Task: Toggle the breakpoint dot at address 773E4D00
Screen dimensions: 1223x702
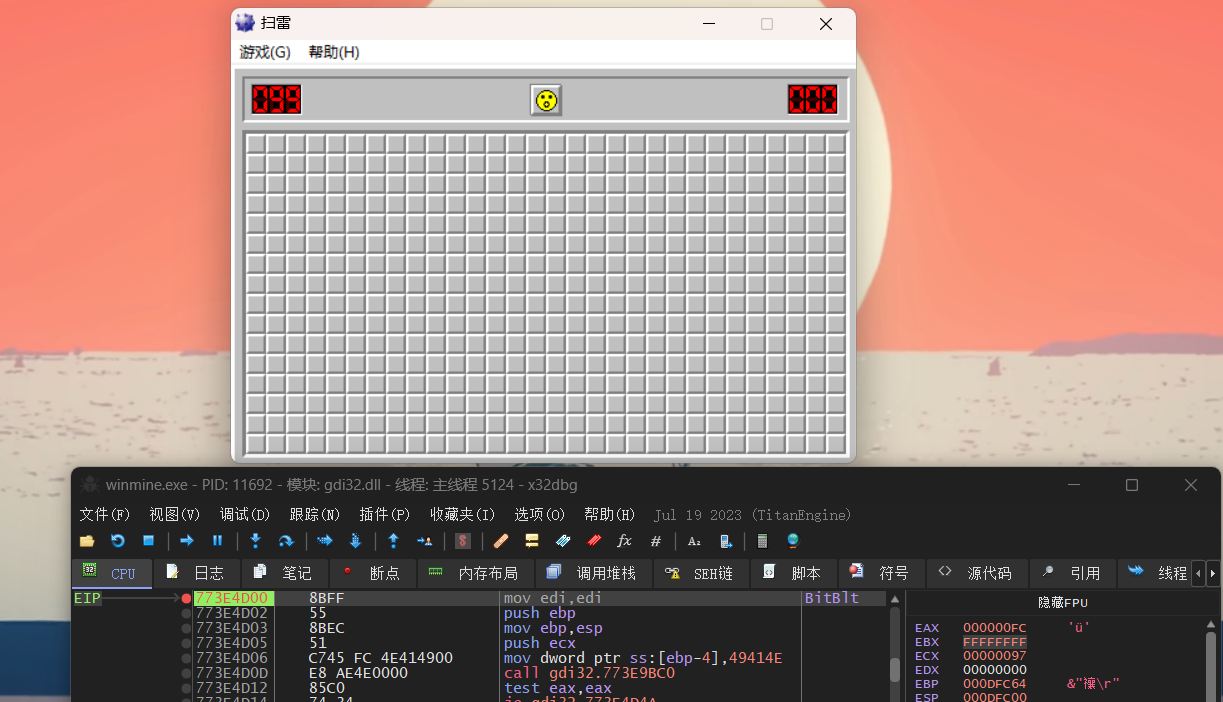Action: (186, 598)
